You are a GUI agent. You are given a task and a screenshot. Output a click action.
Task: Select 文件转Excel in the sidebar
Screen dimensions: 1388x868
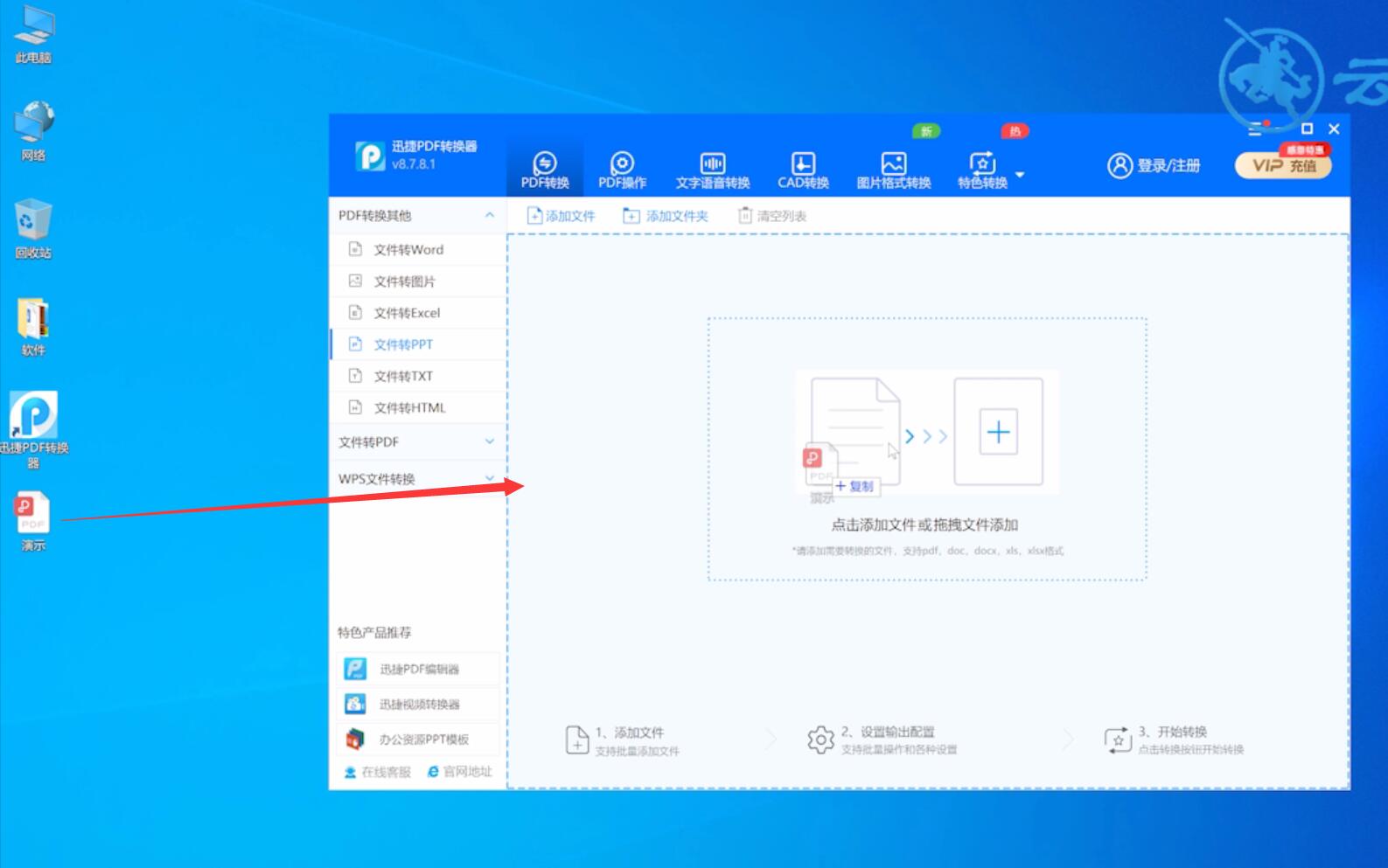pyautogui.click(x=418, y=312)
